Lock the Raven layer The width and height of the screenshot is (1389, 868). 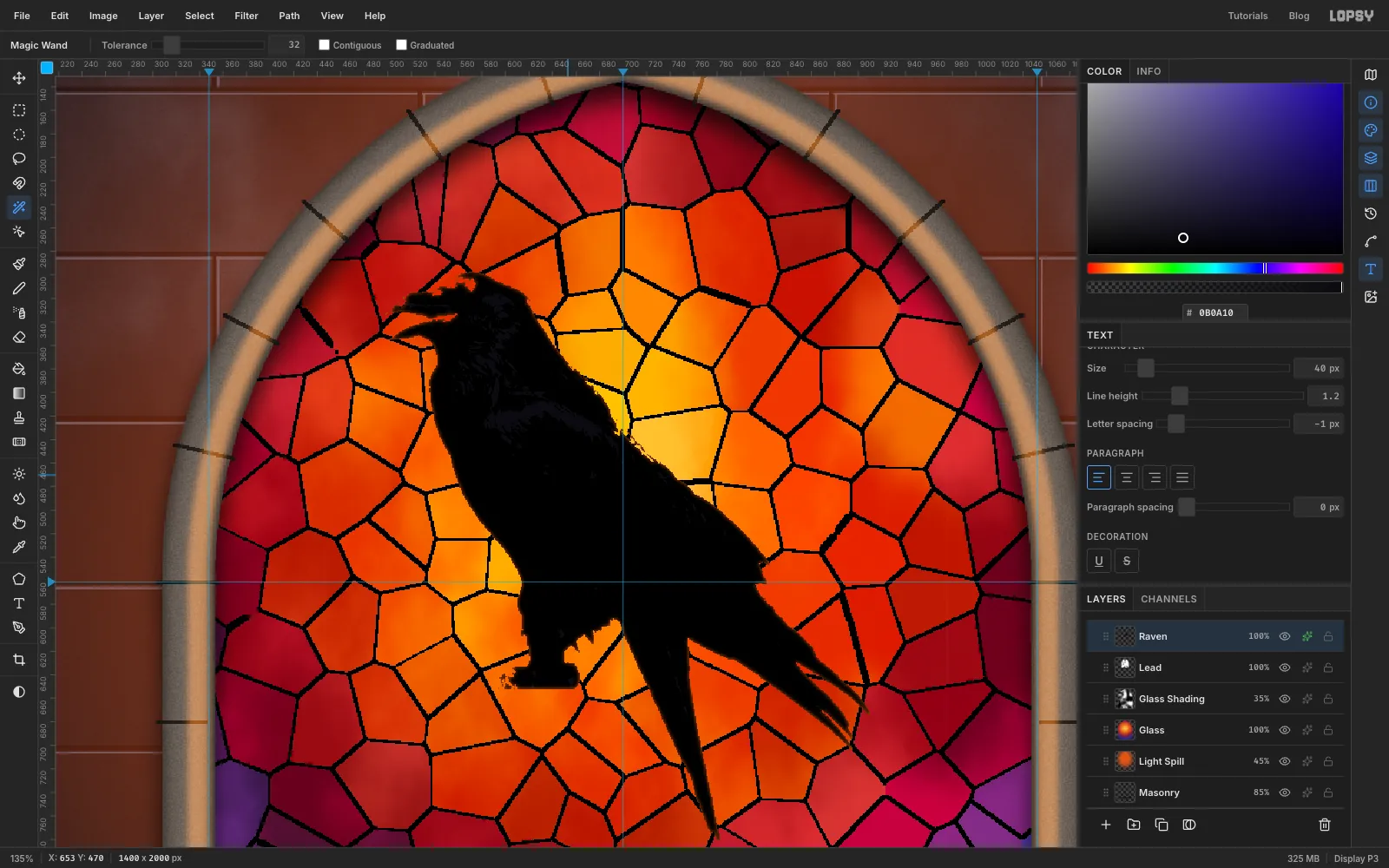coord(1328,636)
